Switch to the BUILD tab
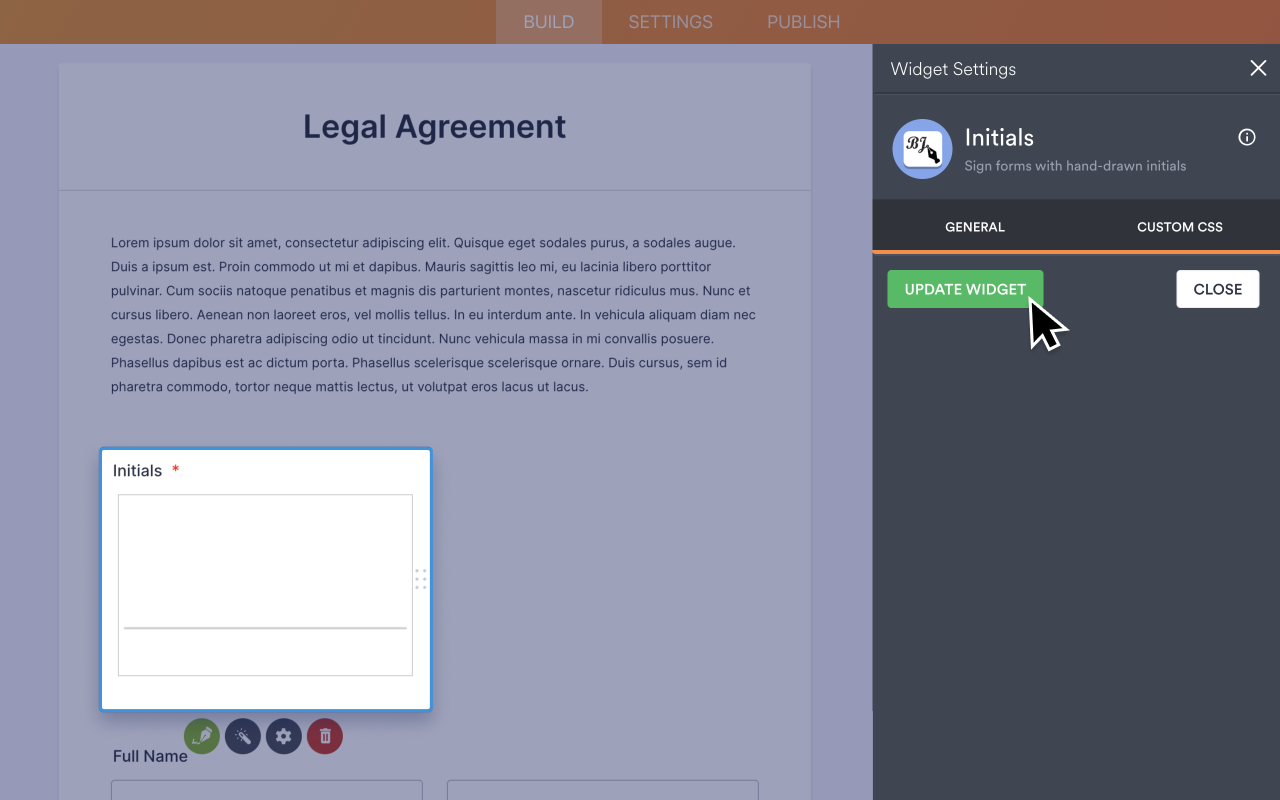The width and height of the screenshot is (1280, 800). coord(548,22)
